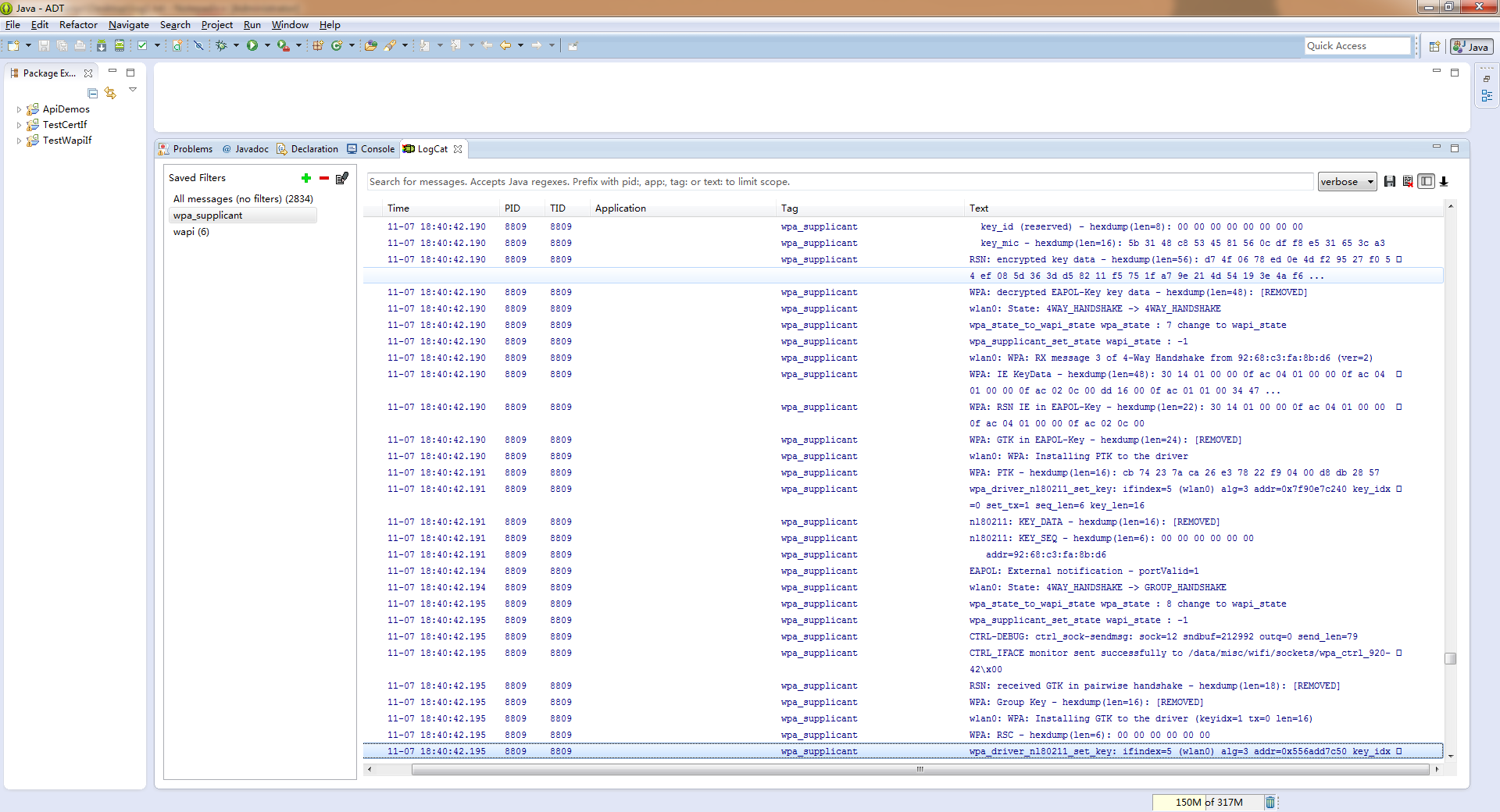The height and width of the screenshot is (812, 1500).
Task: Click the Restore icon on right trim
Action: [1487, 79]
